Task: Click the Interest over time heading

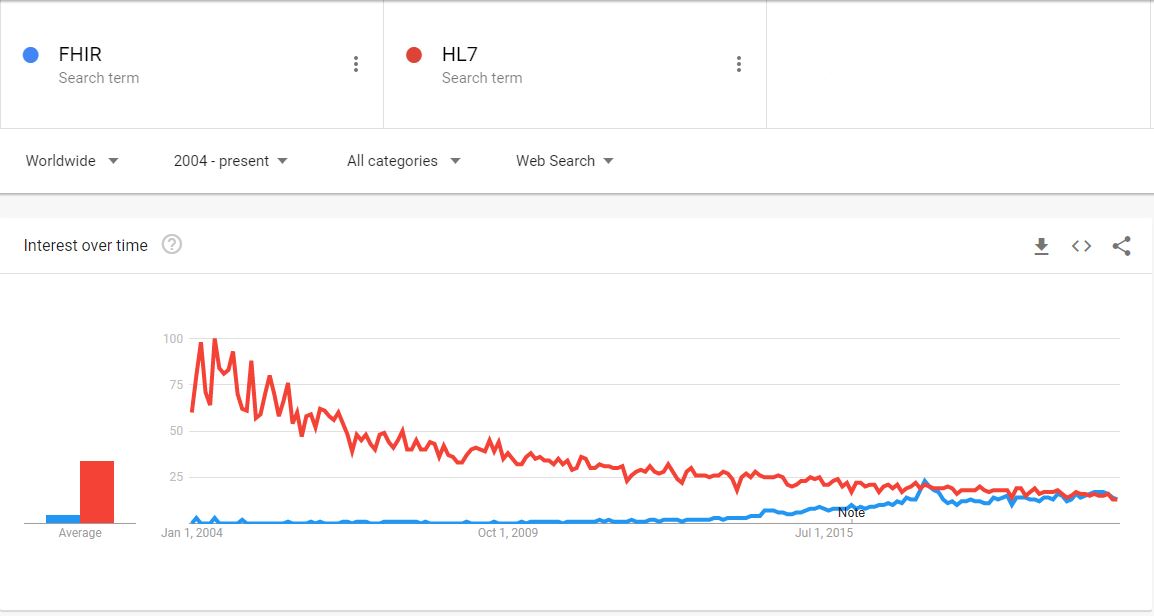Action: 85,245
